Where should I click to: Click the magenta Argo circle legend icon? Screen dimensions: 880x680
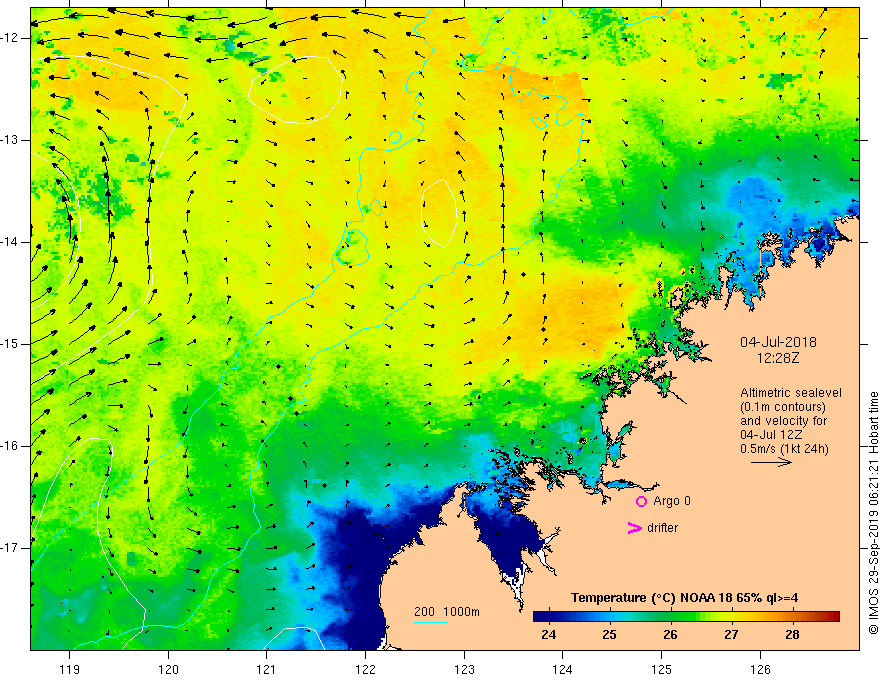pyautogui.click(x=641, y=501)
